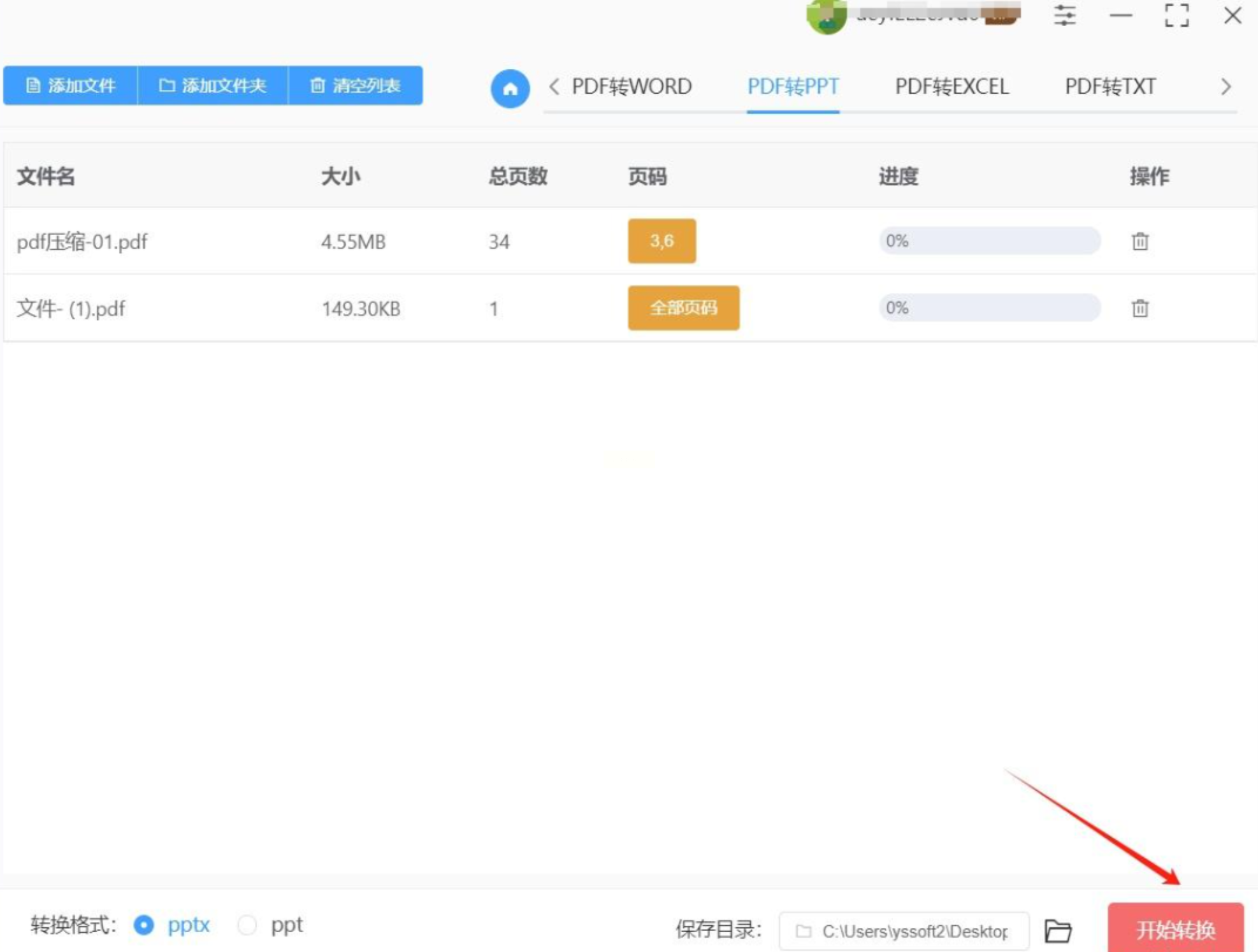Click total pages value 34

[499, 242]
